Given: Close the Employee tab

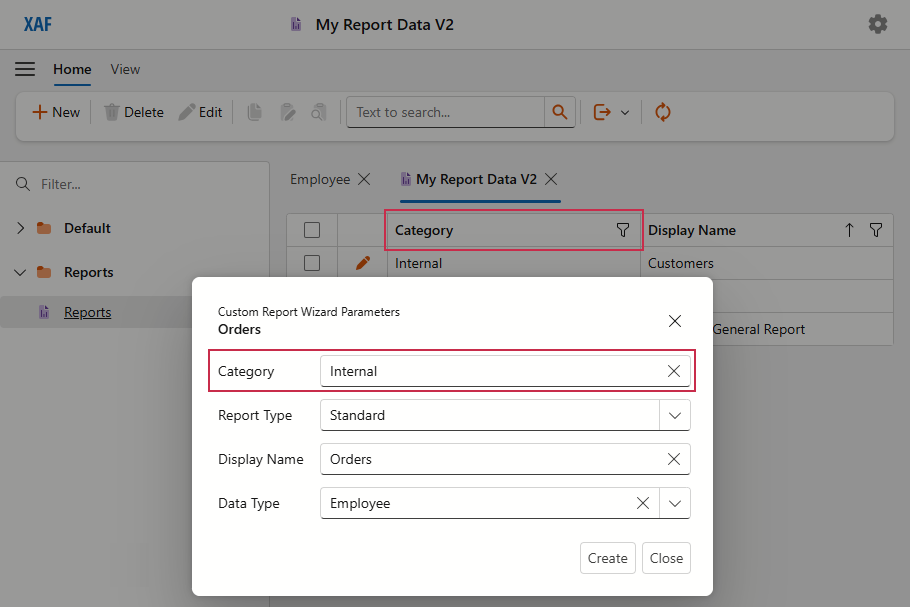Looking at the screenshot, I should pyautogui.click(x=364, y=179).
